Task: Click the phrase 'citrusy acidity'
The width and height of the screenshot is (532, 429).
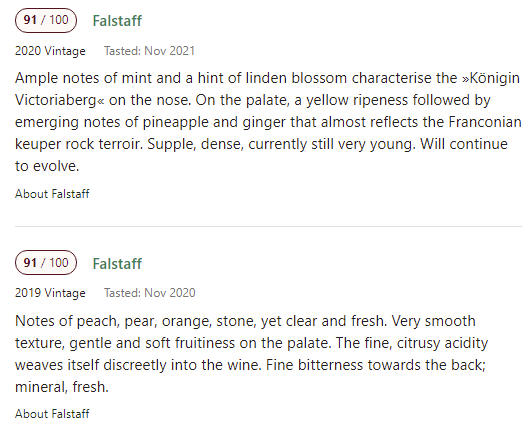Action: [x=442, y=343]
